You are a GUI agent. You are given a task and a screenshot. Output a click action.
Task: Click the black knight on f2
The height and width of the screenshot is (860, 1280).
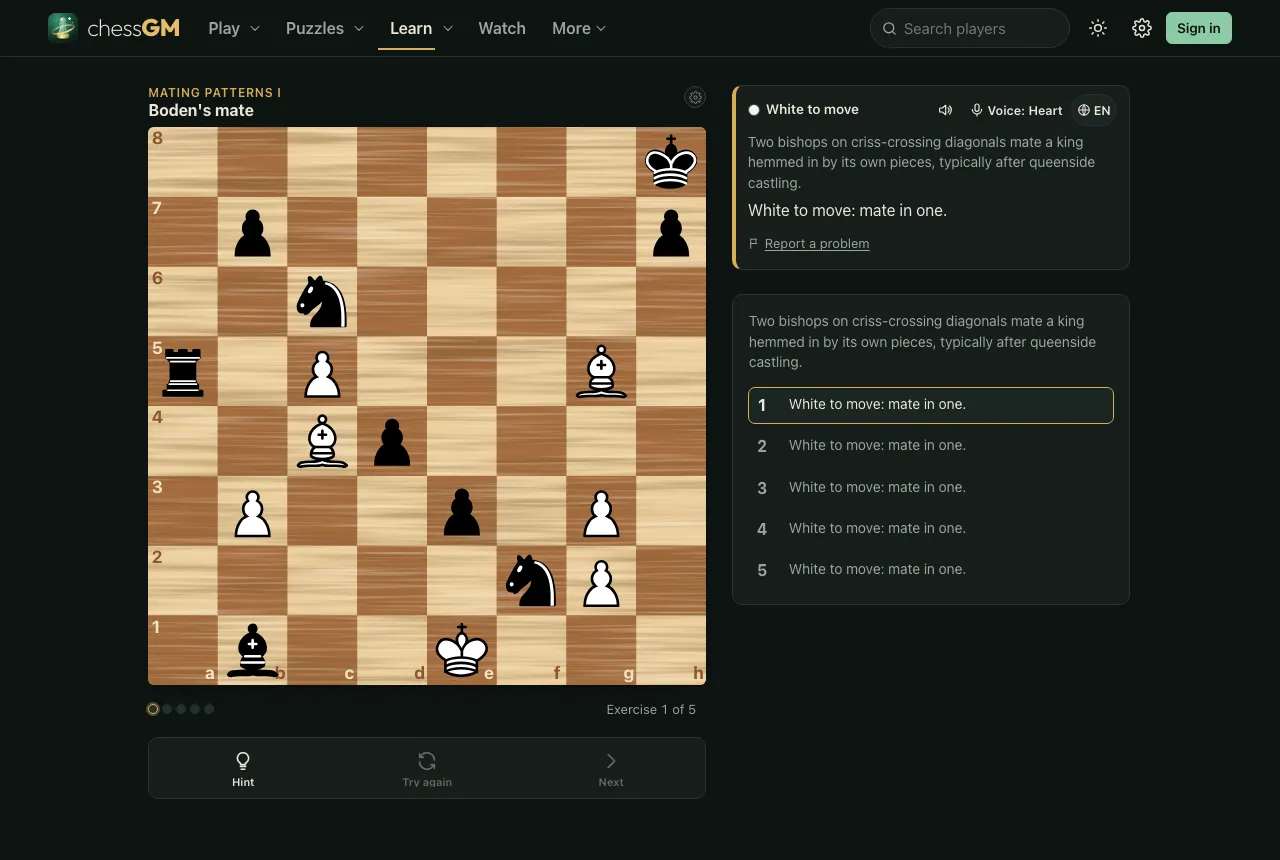532,580
